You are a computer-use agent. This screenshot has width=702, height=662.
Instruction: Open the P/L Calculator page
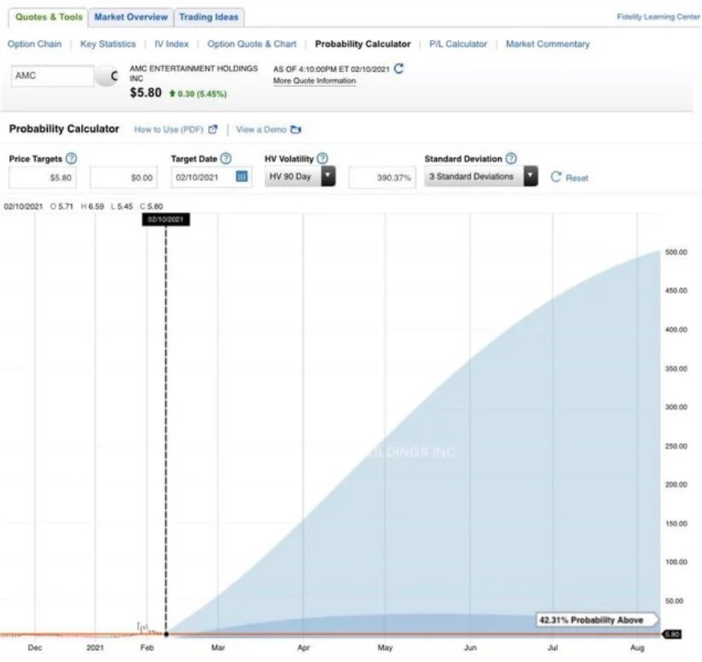click(458, 44)
